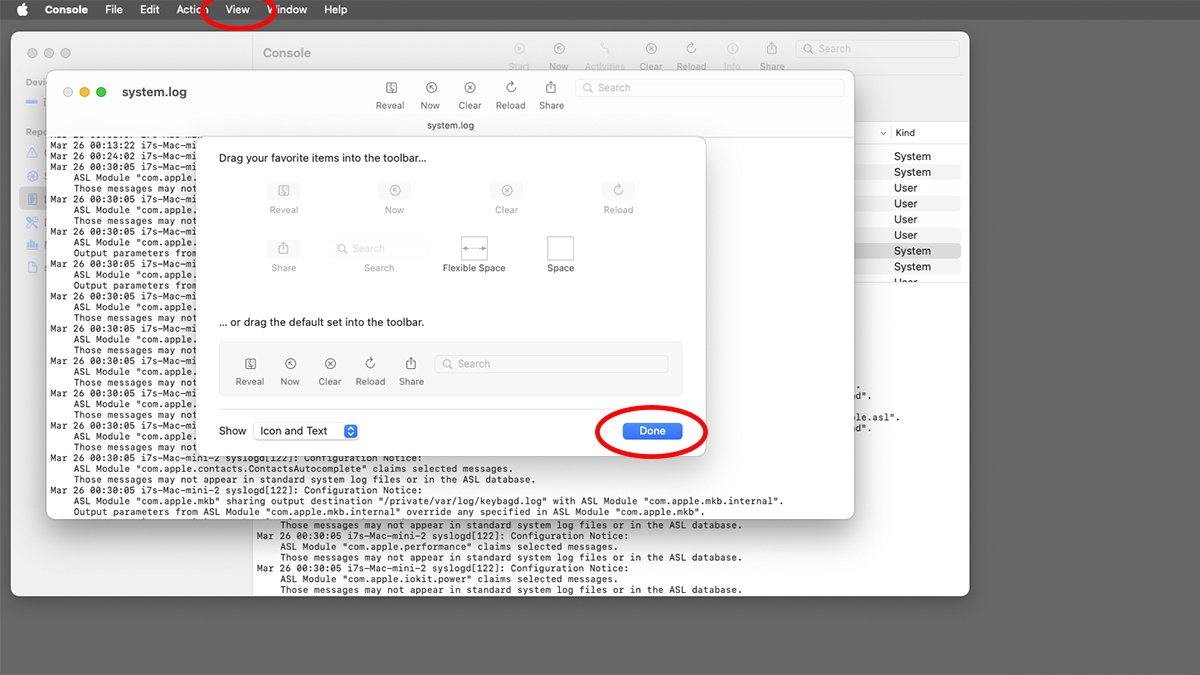Click Share in the default toolbar set
Viewport: 1200px width, 675px height.
coord(411,371)
